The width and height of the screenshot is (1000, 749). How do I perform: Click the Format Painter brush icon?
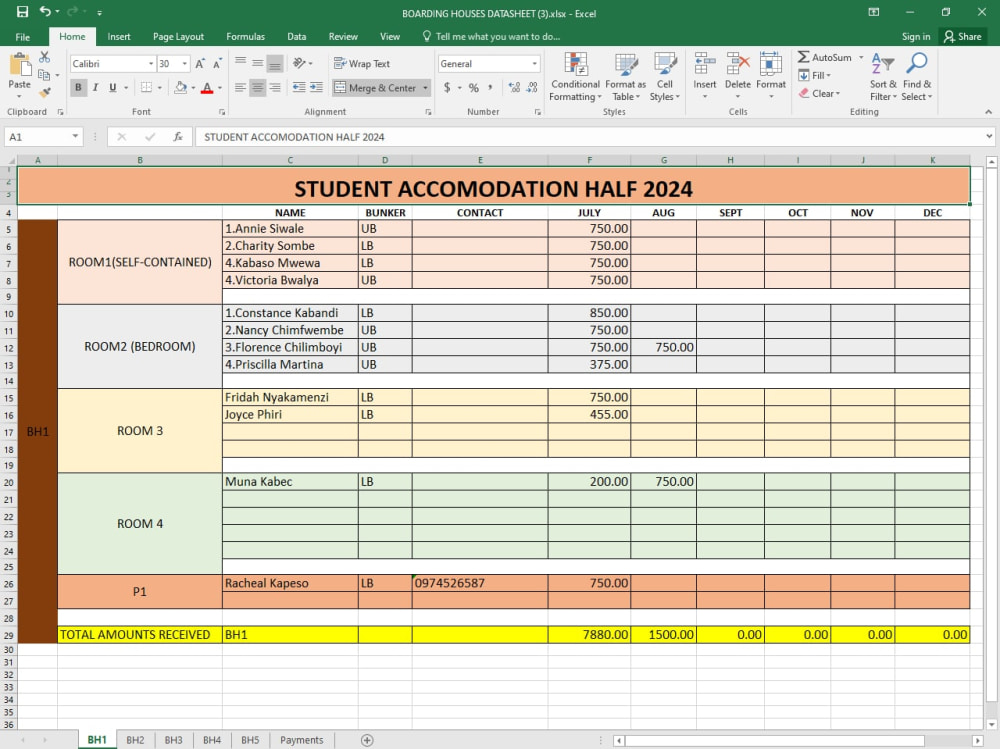coord(44,92)
